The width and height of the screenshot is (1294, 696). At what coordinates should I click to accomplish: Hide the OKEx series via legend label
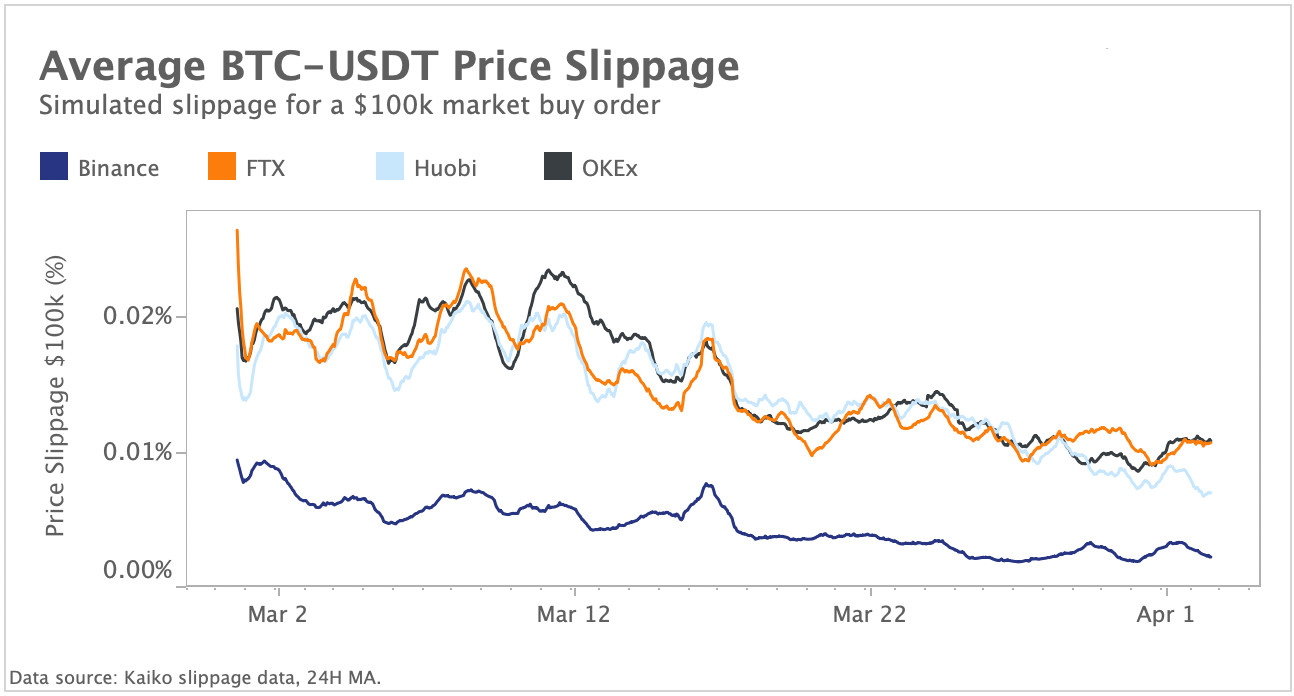point(610,168)
